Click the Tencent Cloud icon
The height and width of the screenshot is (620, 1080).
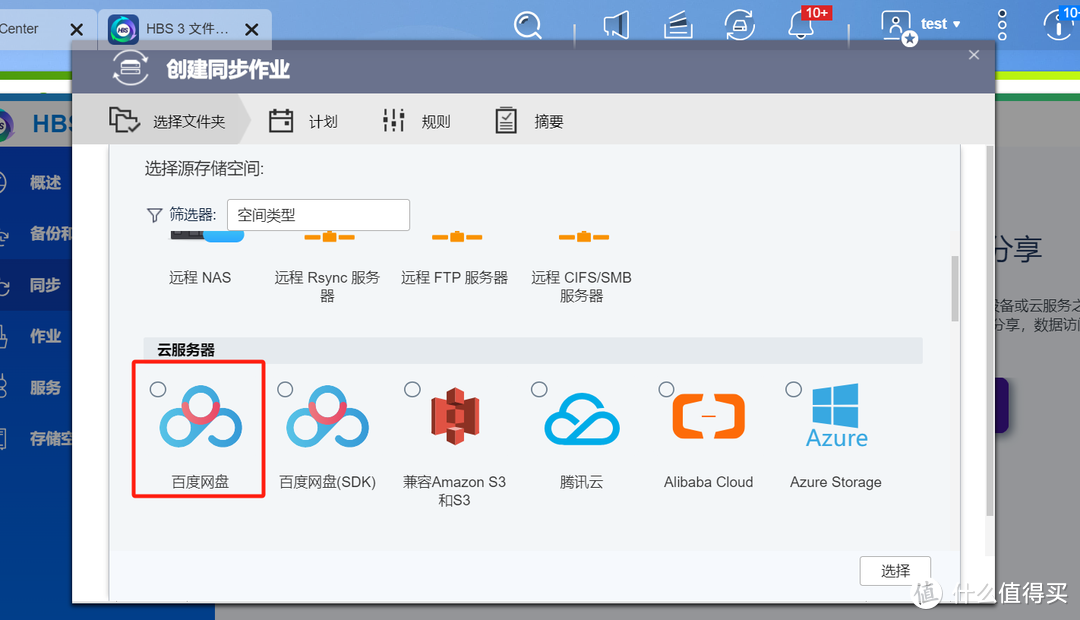(x=581, y=419)
